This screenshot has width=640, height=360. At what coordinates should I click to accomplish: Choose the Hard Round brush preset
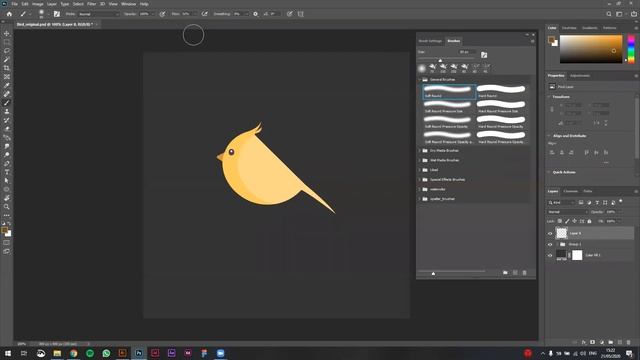click(x=501, y=91)
